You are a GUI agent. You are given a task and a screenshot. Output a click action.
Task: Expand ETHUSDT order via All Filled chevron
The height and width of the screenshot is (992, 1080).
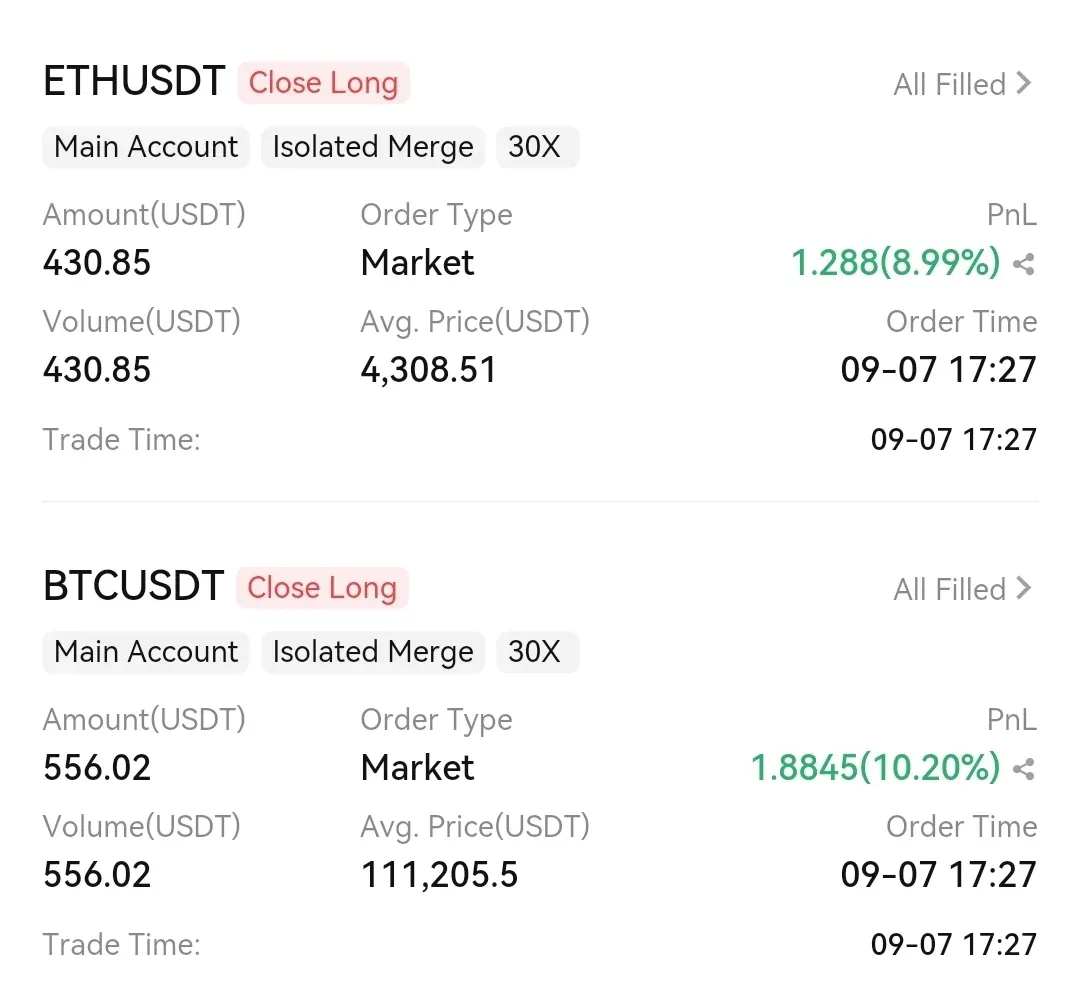pyautogui.click(x=1023, y=84)
